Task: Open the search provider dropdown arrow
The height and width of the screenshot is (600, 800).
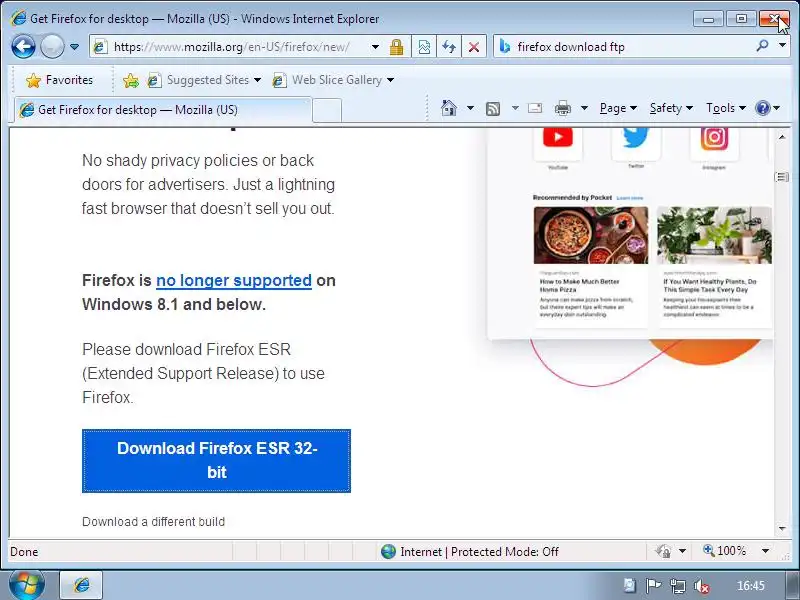Action: (782, 46)
